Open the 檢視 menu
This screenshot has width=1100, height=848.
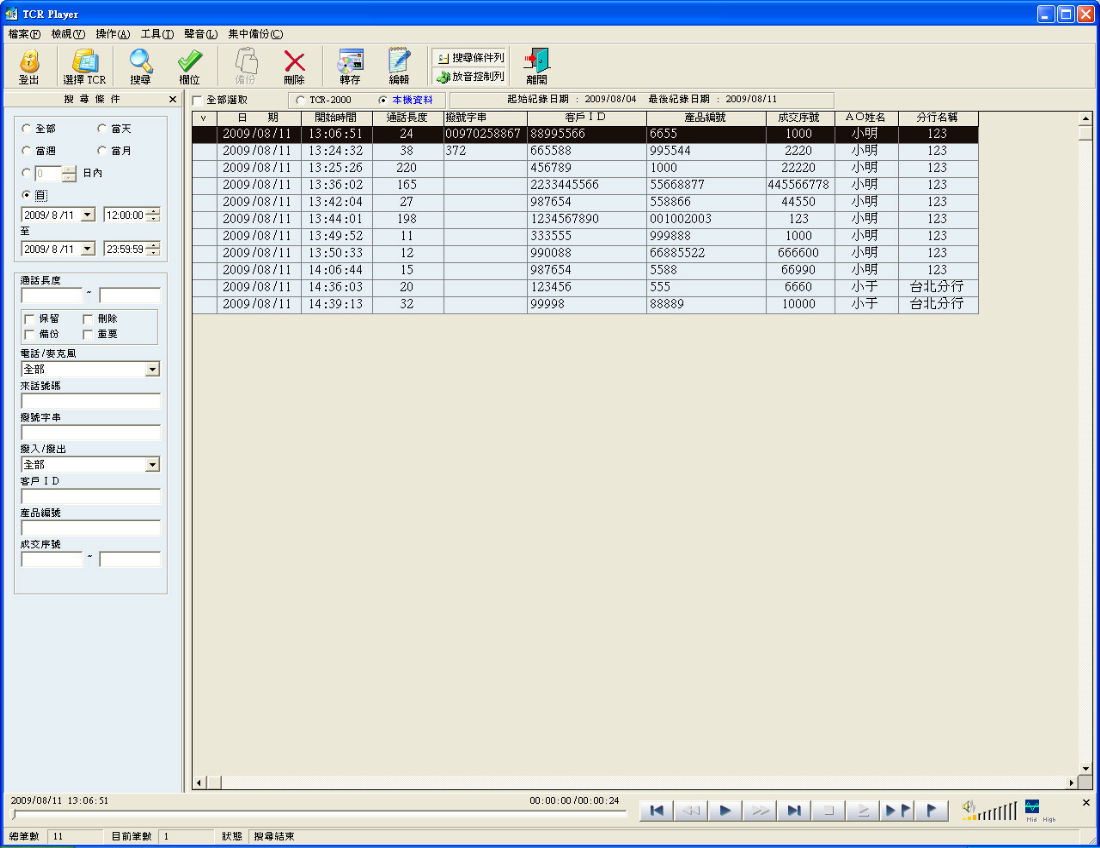click(68, 34)
